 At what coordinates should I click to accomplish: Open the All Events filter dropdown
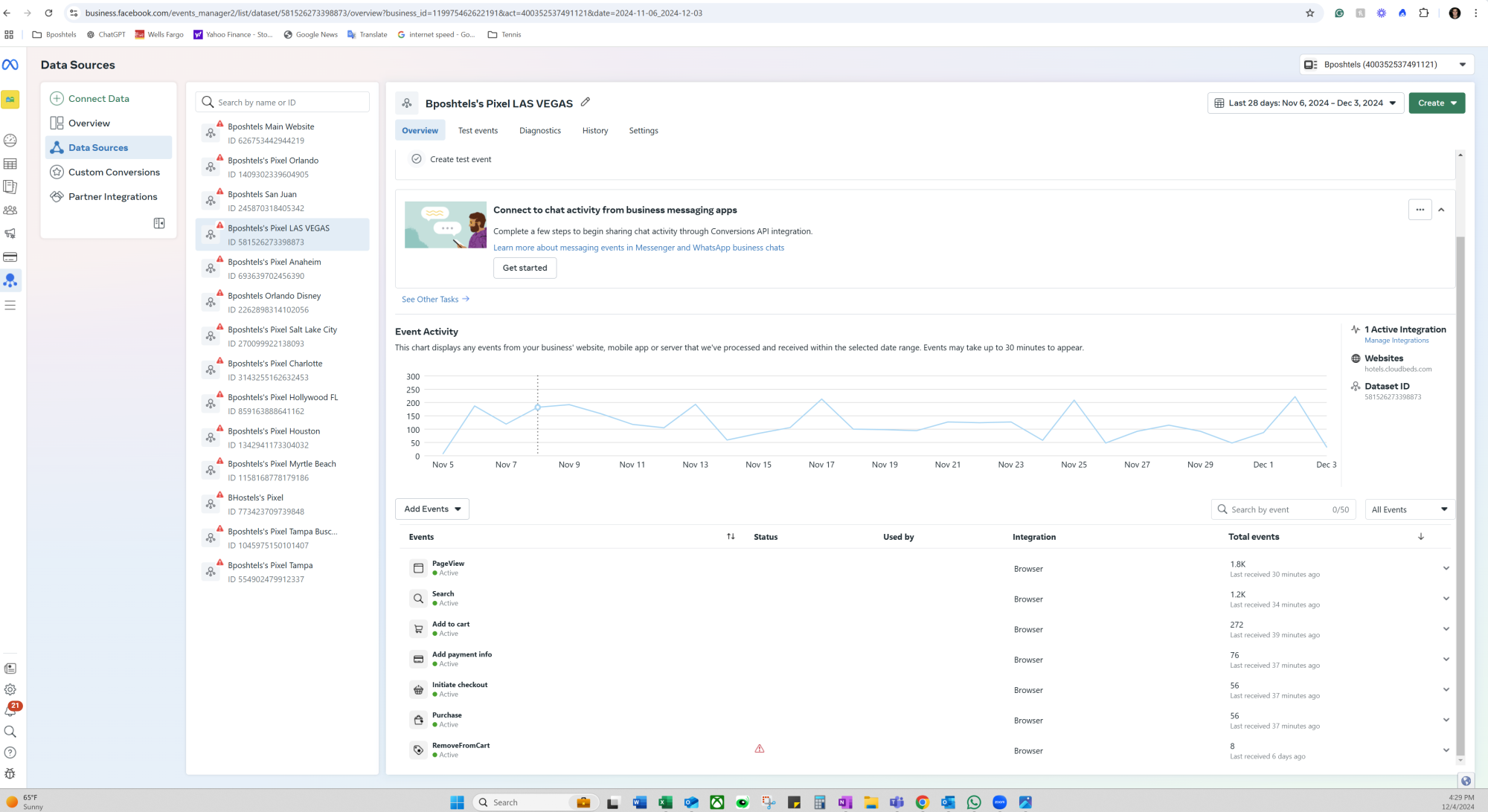(x=1409, y=509)
